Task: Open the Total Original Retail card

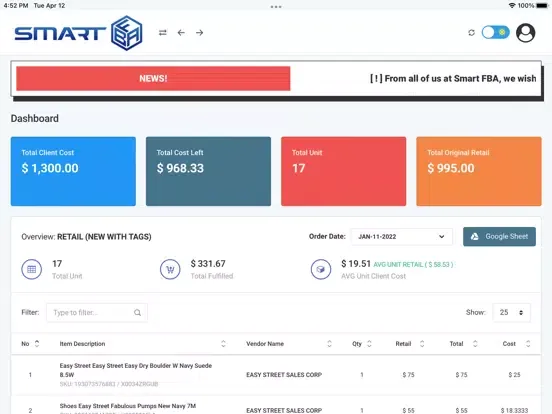Action: tap(479, 171)
